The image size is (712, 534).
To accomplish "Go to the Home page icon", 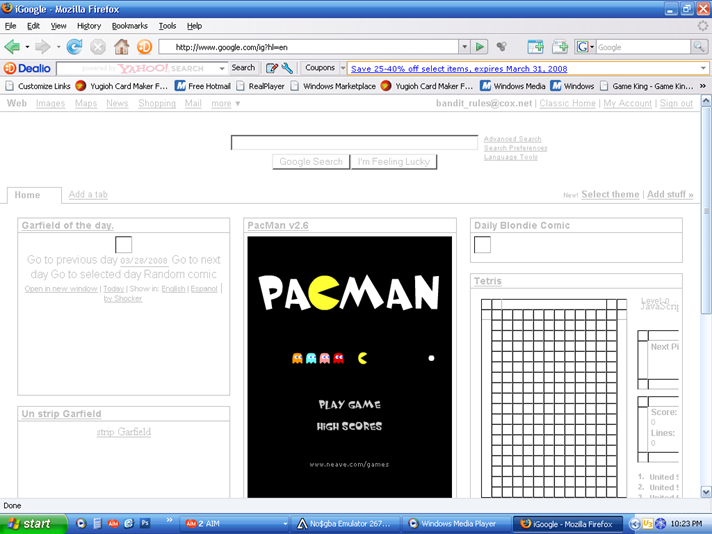I will (122, 47).
